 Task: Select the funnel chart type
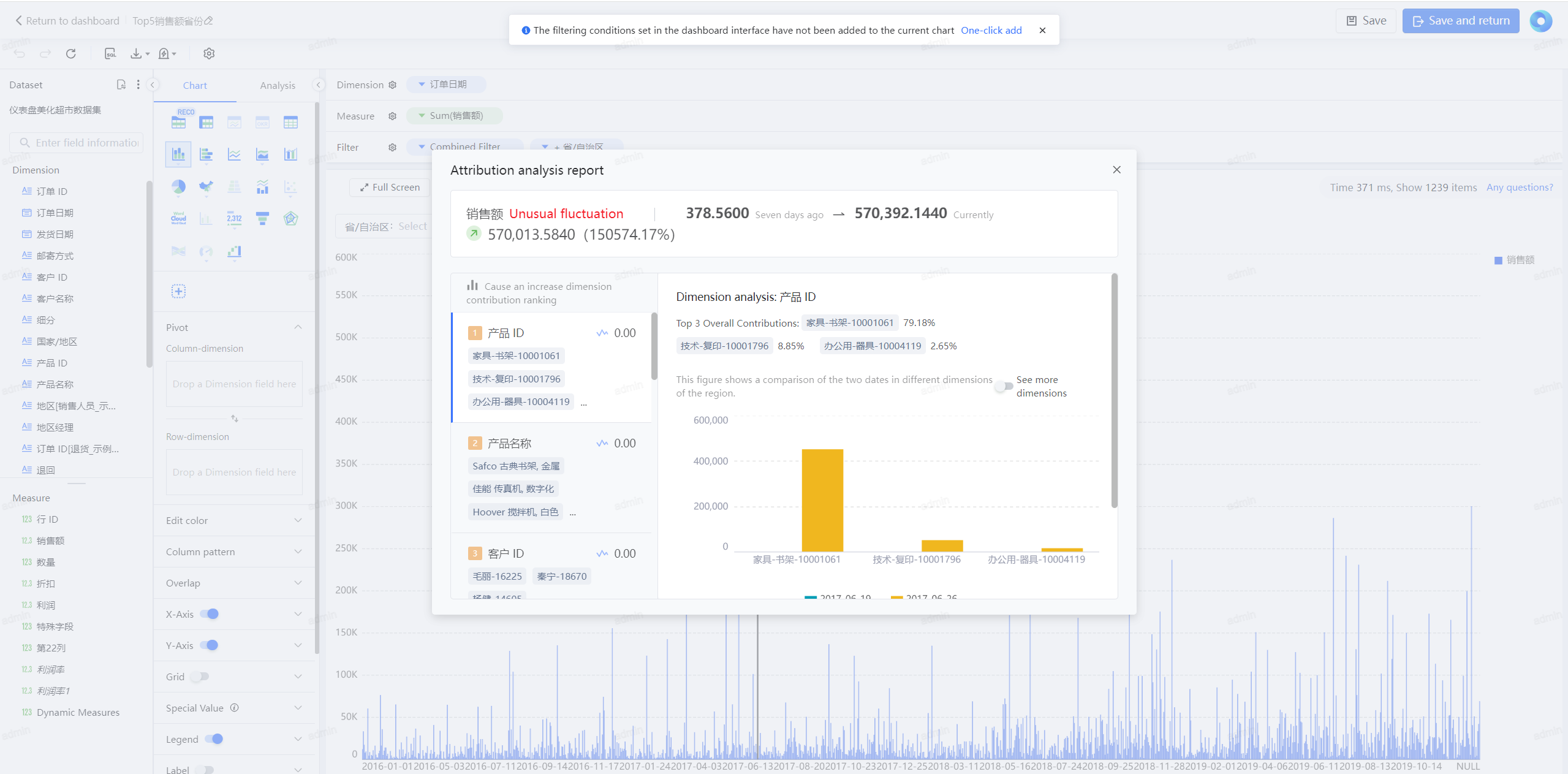pos(262,218)
